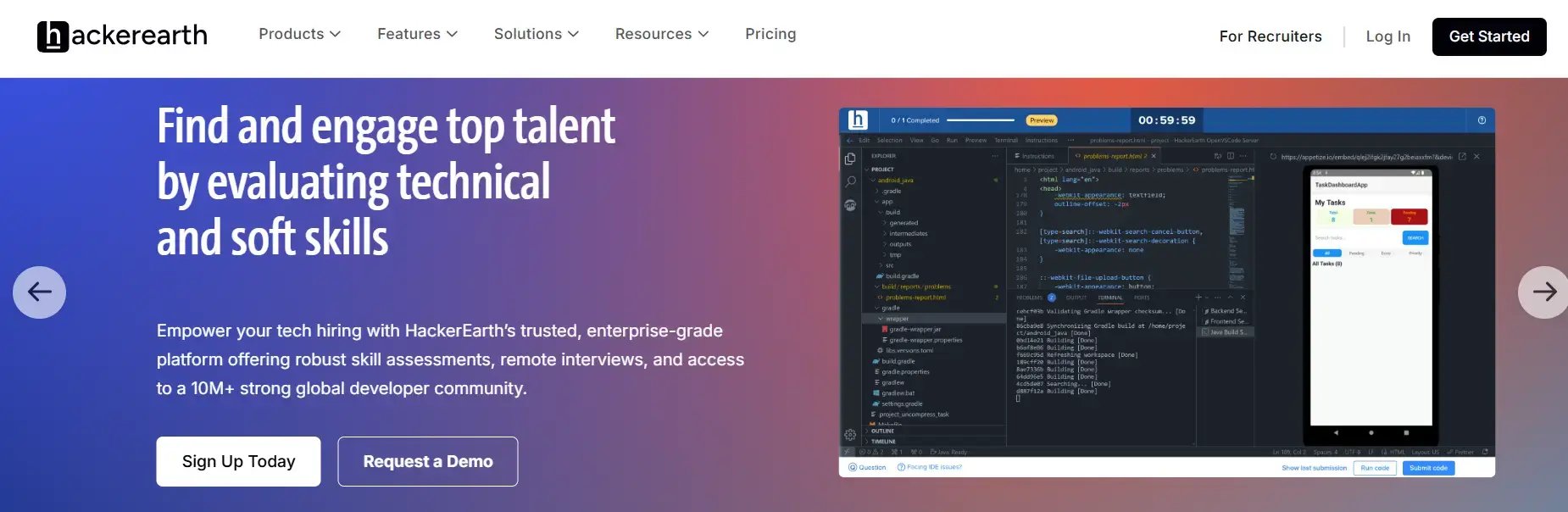The image size is (1568, 512).
Task: Click the Explorer panel more-actions ellipsis
Action: pos(995,156)
